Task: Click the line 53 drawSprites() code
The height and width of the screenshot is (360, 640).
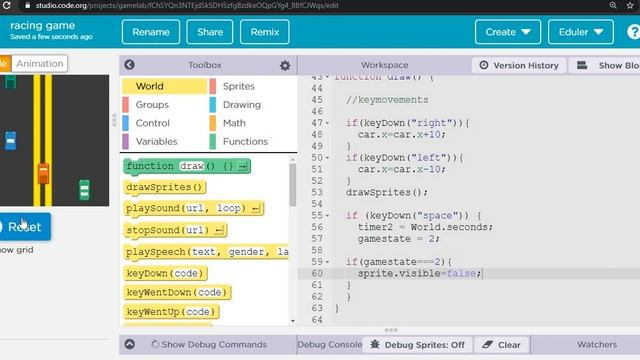Action: pyautogui.click(x=387, y=192)
